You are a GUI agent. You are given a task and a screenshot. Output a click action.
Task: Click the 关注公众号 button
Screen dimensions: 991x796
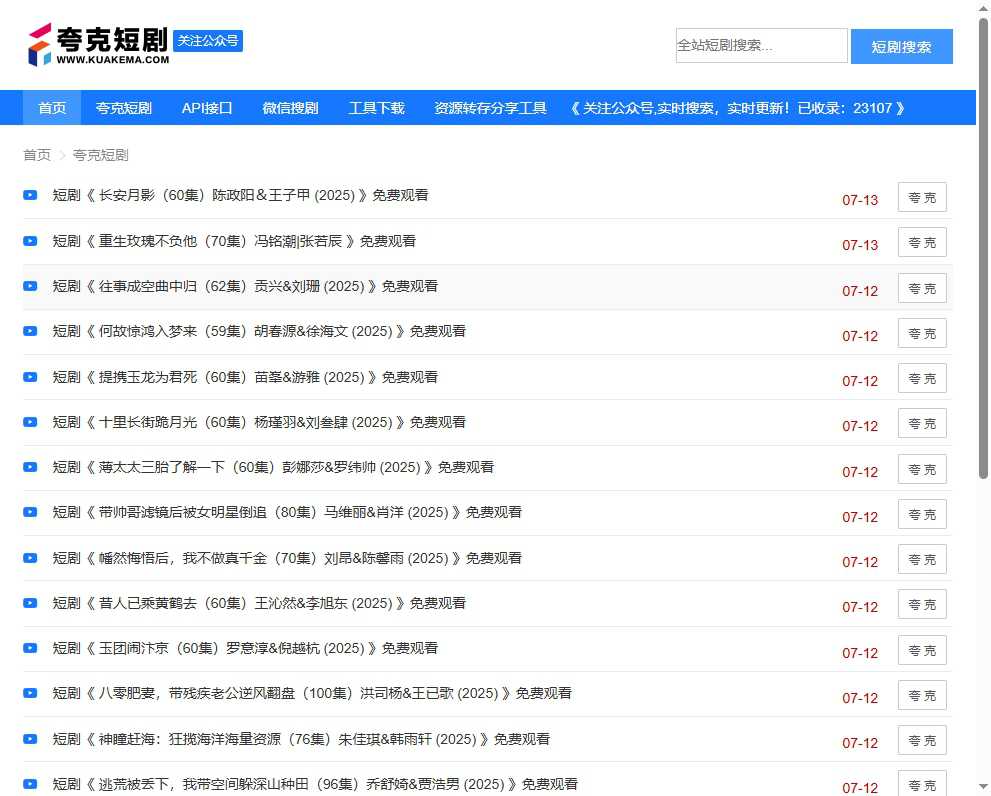coord(207,41)
